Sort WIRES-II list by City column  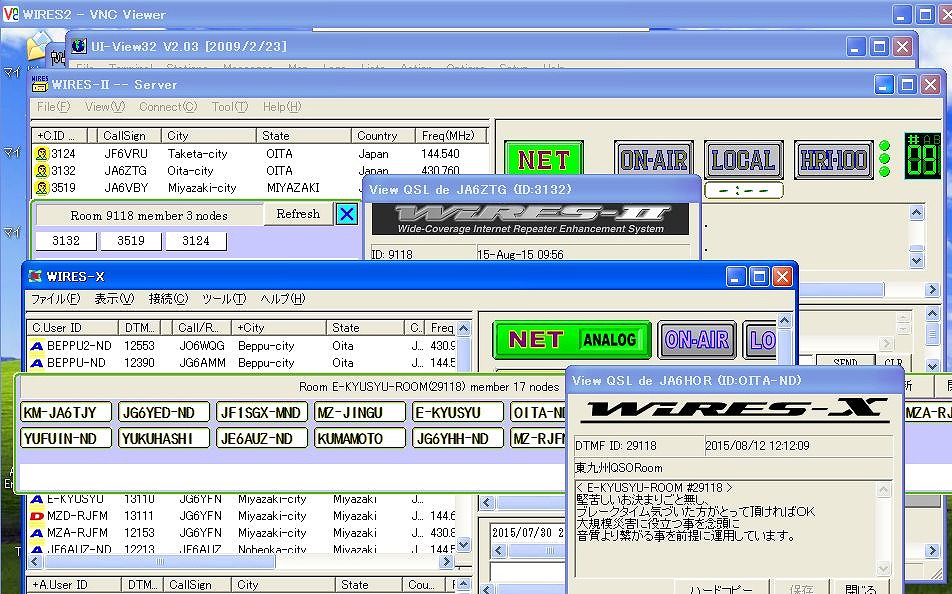coord(208,135)
